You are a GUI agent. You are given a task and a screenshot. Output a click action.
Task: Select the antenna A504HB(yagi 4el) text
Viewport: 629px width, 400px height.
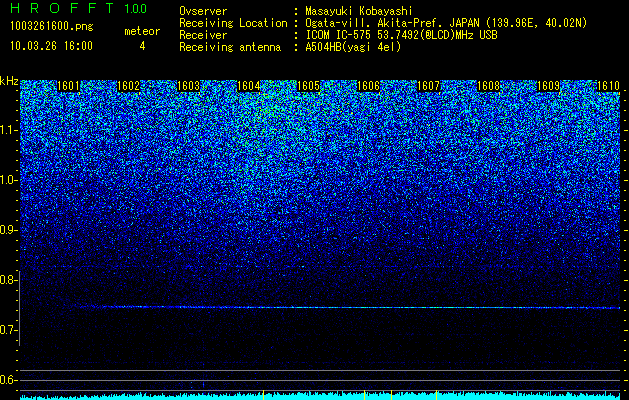point(353,47)
